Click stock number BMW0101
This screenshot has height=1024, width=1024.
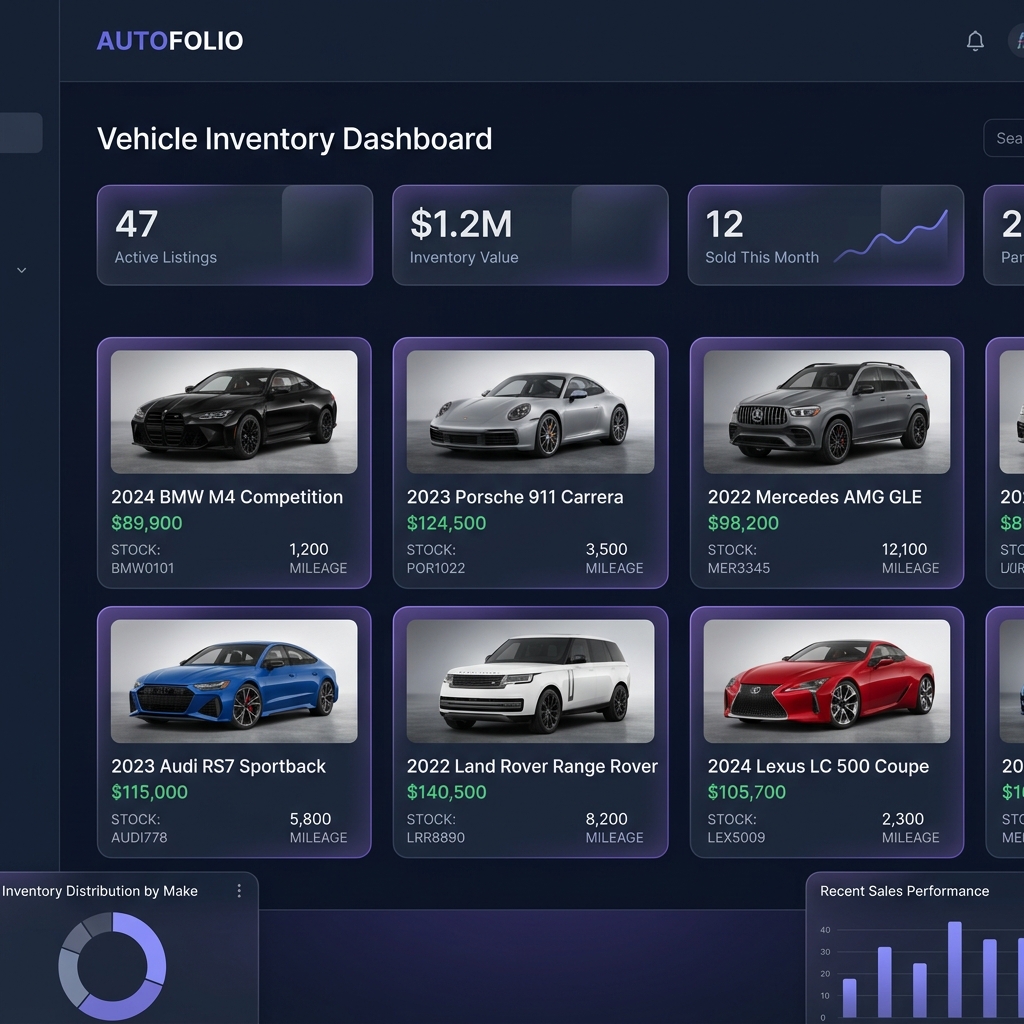tap(142, 568)
